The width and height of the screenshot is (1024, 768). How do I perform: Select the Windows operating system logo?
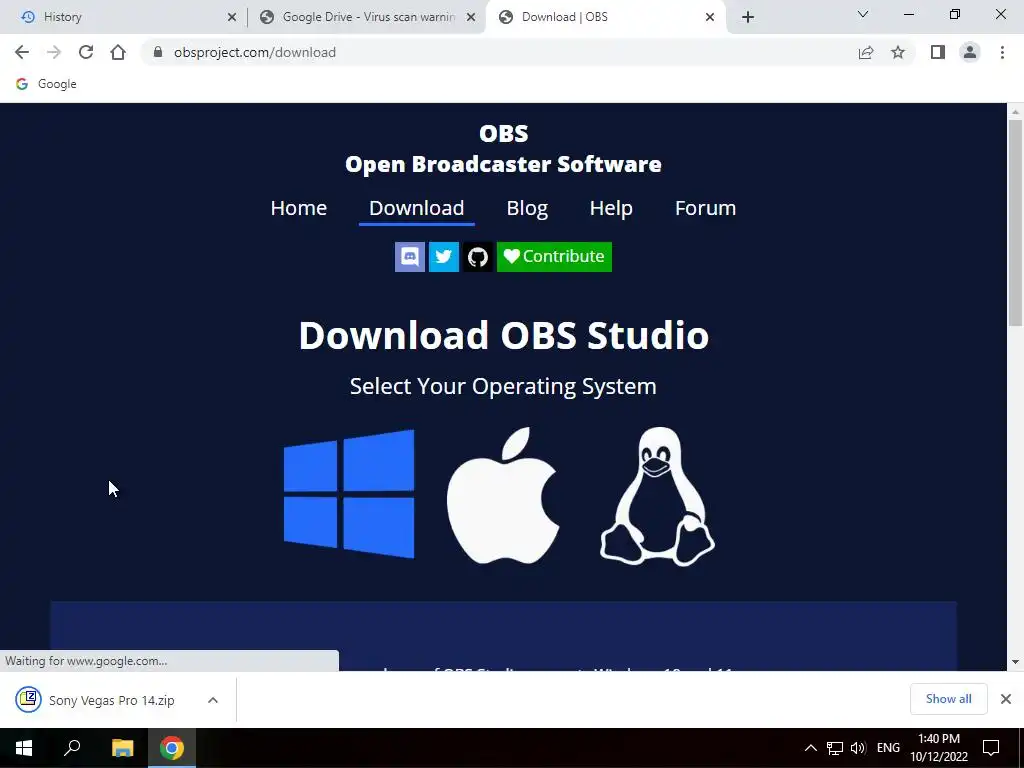click(349, 494)
